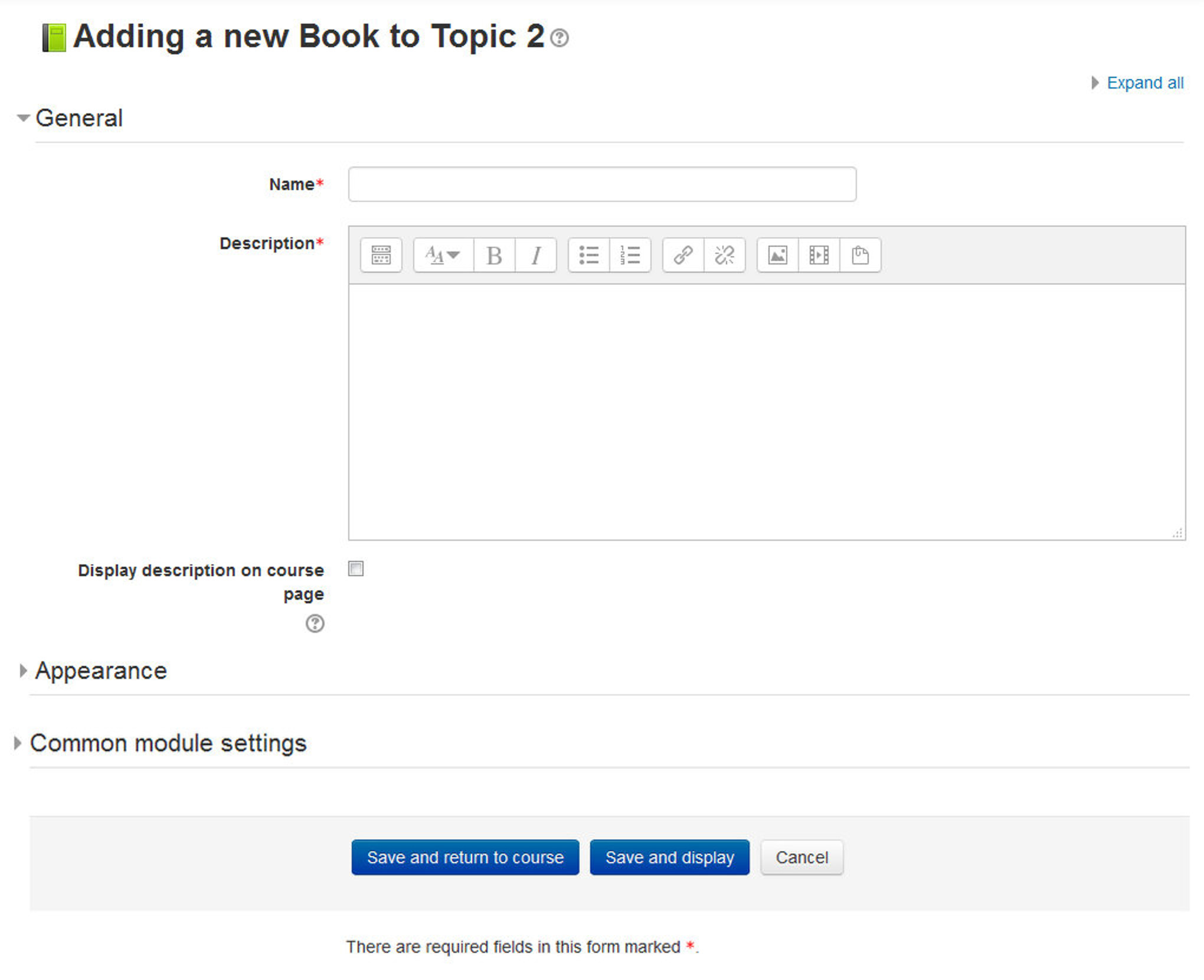
Task: Enable Display description on course page
Action: (x=355, y=569)
